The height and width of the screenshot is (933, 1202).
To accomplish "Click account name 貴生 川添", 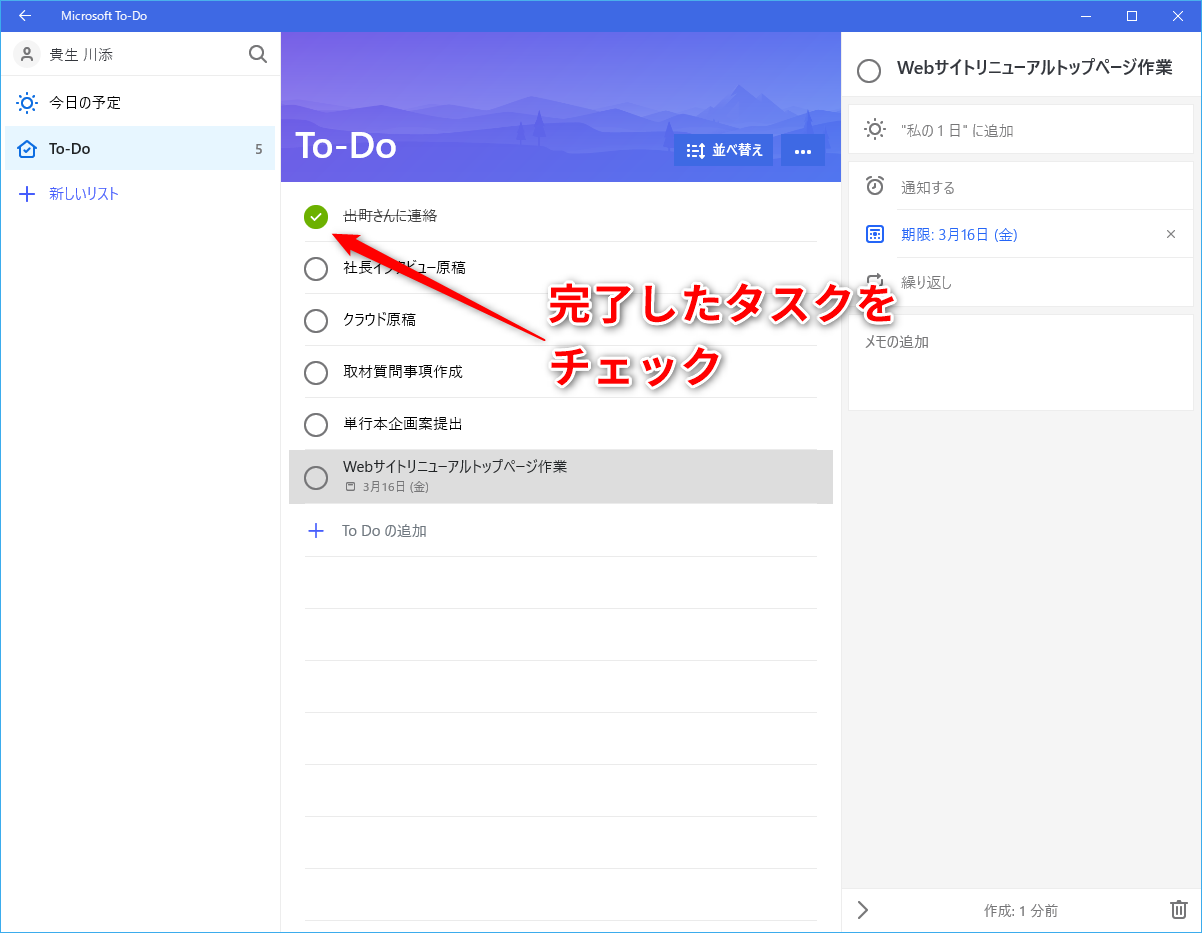I will click(x=81, y=54).
